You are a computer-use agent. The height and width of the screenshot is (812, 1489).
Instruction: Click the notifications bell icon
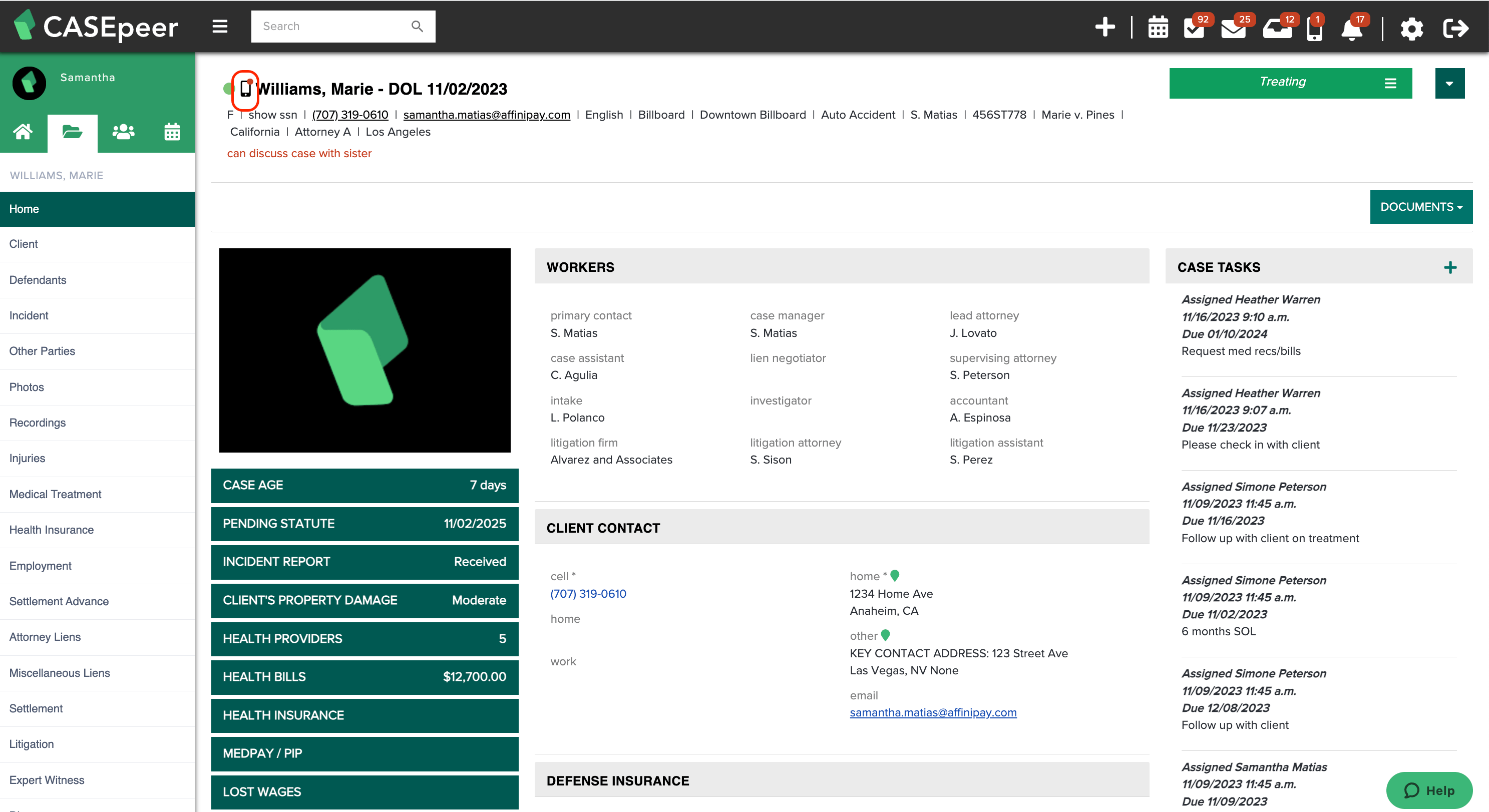pyautogui.click(x=1351, y=29)
